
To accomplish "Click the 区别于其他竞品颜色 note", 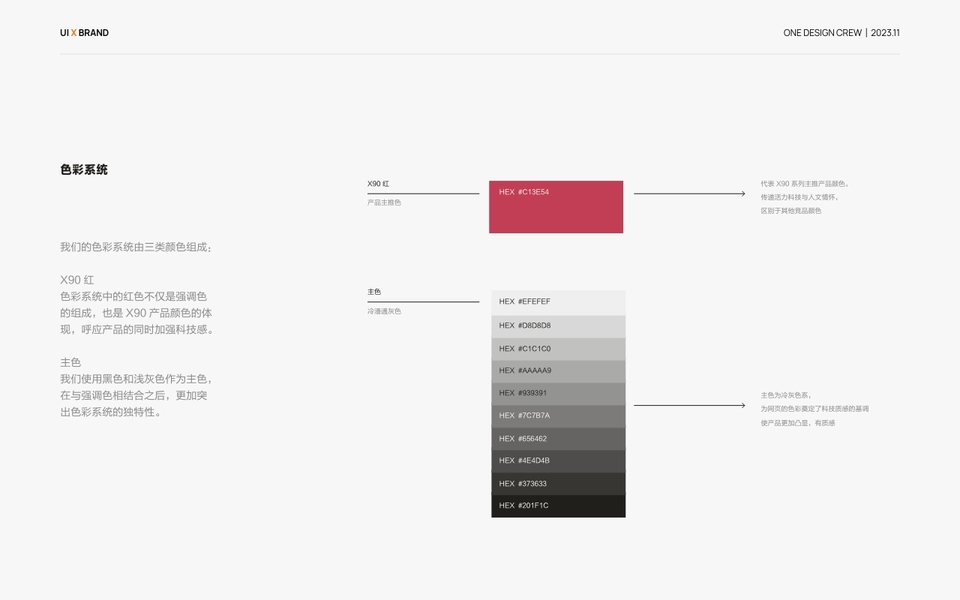I will 791,211.
